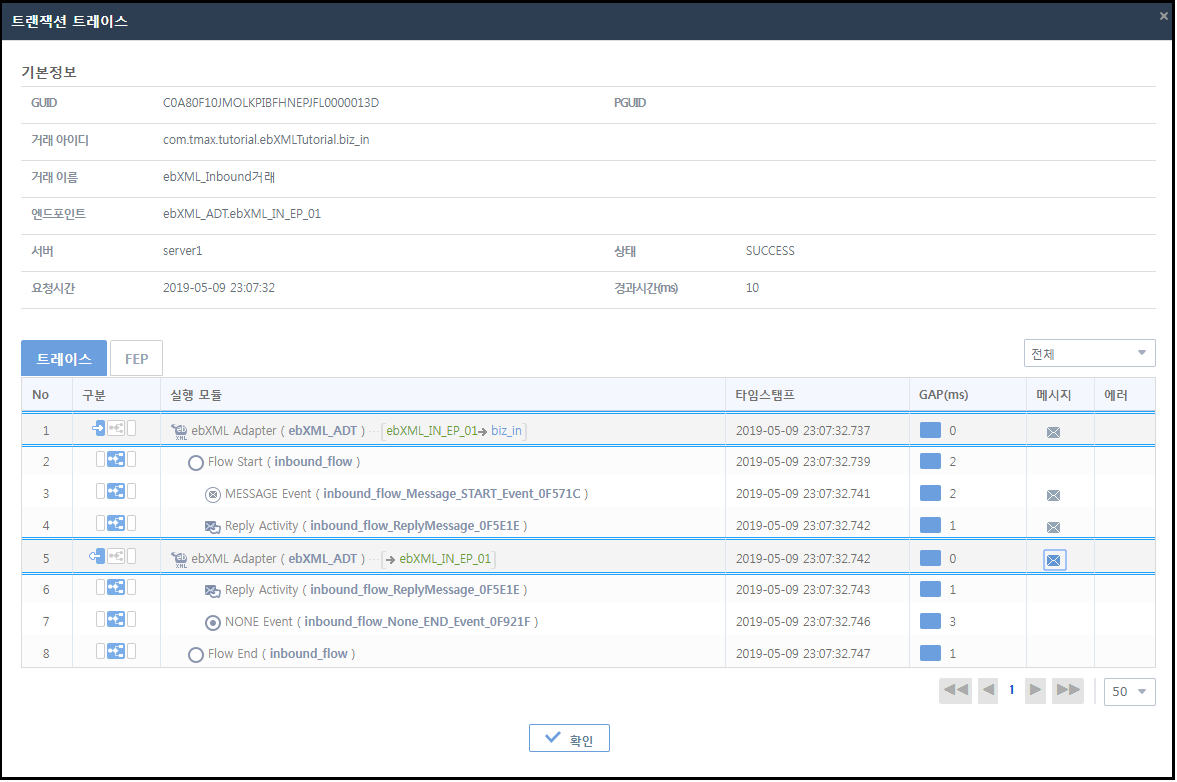Select the 트레이스 tab
Viewport: 1177px width, 782px height.
click(64, 358)
